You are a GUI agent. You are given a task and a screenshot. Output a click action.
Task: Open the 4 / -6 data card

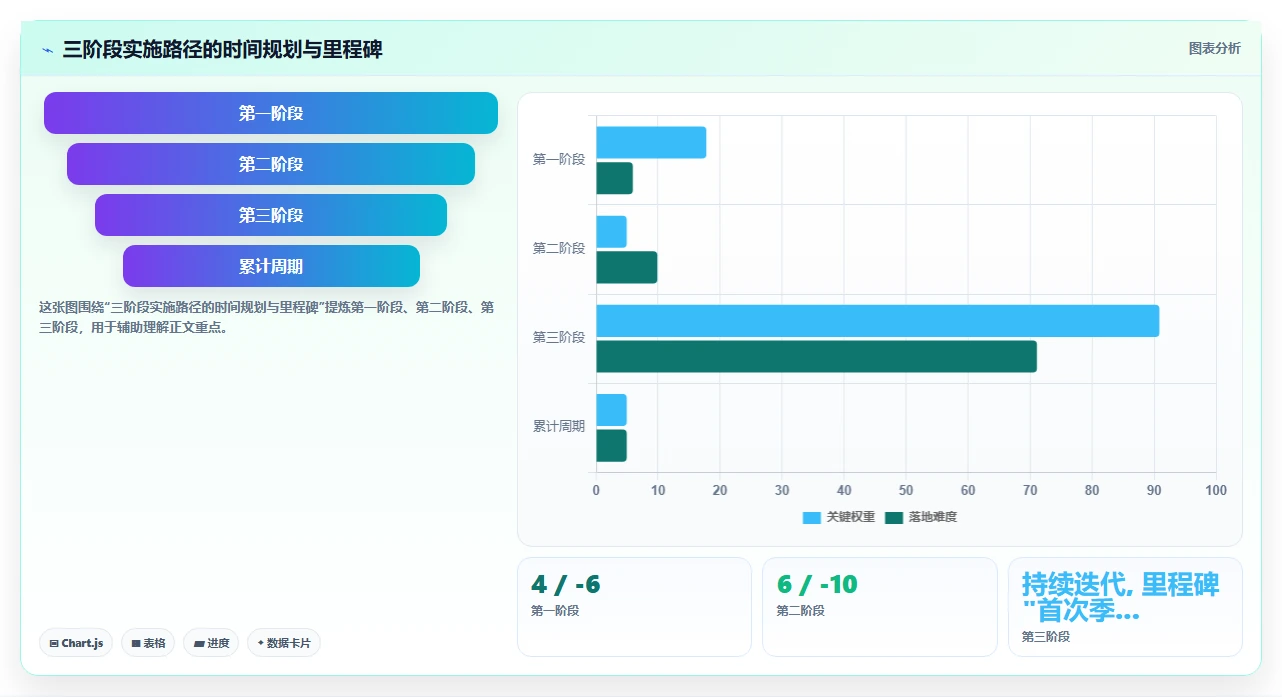click(634, 607)
